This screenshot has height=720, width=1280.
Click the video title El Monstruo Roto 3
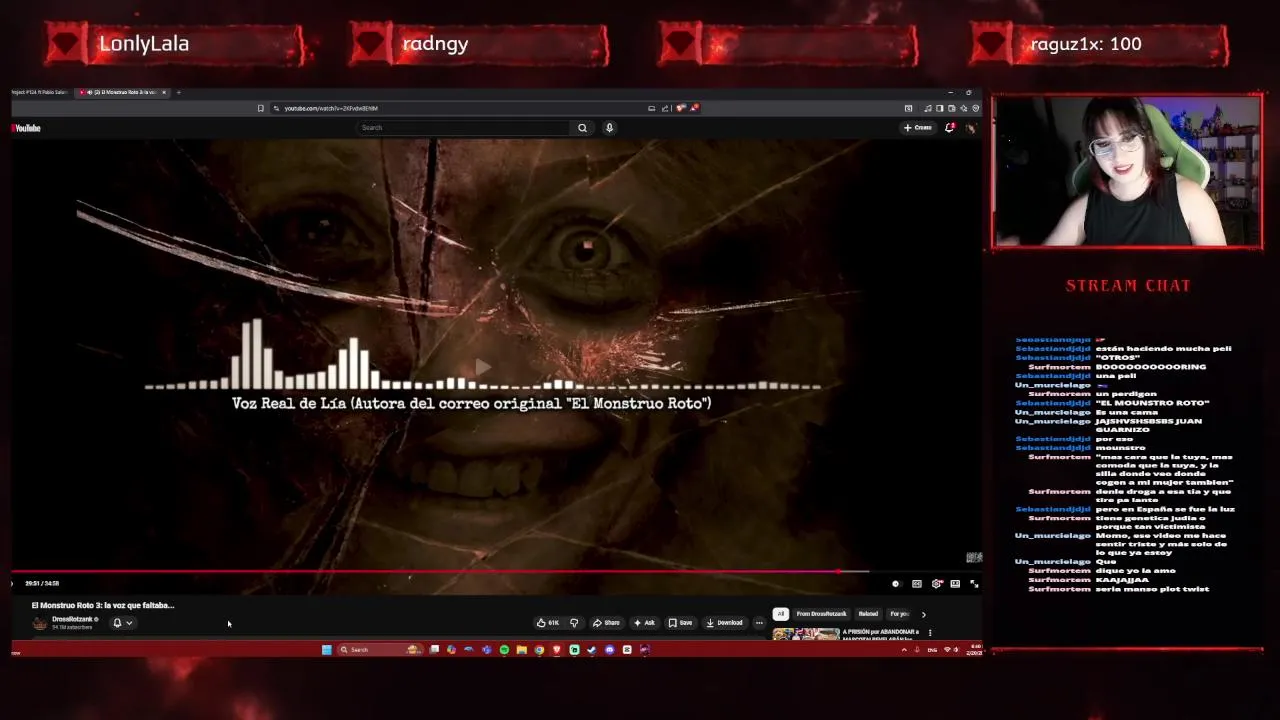click(103, 605)
